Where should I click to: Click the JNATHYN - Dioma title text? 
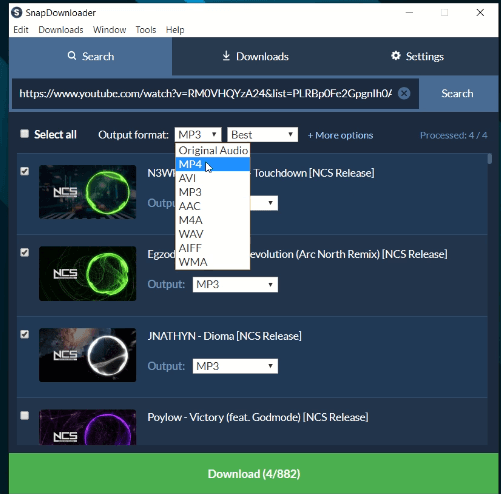point(224,336)
